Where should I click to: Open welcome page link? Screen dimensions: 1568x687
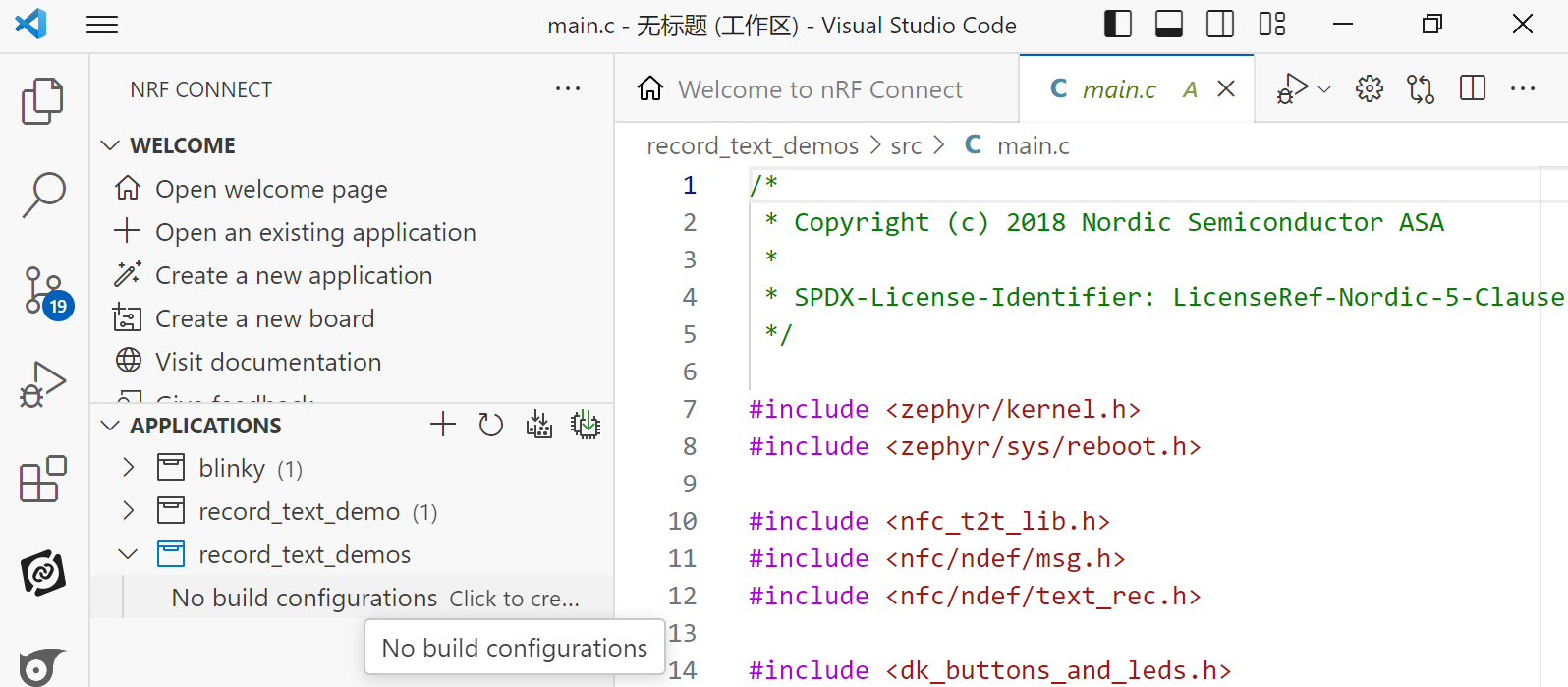click(271, 189)
